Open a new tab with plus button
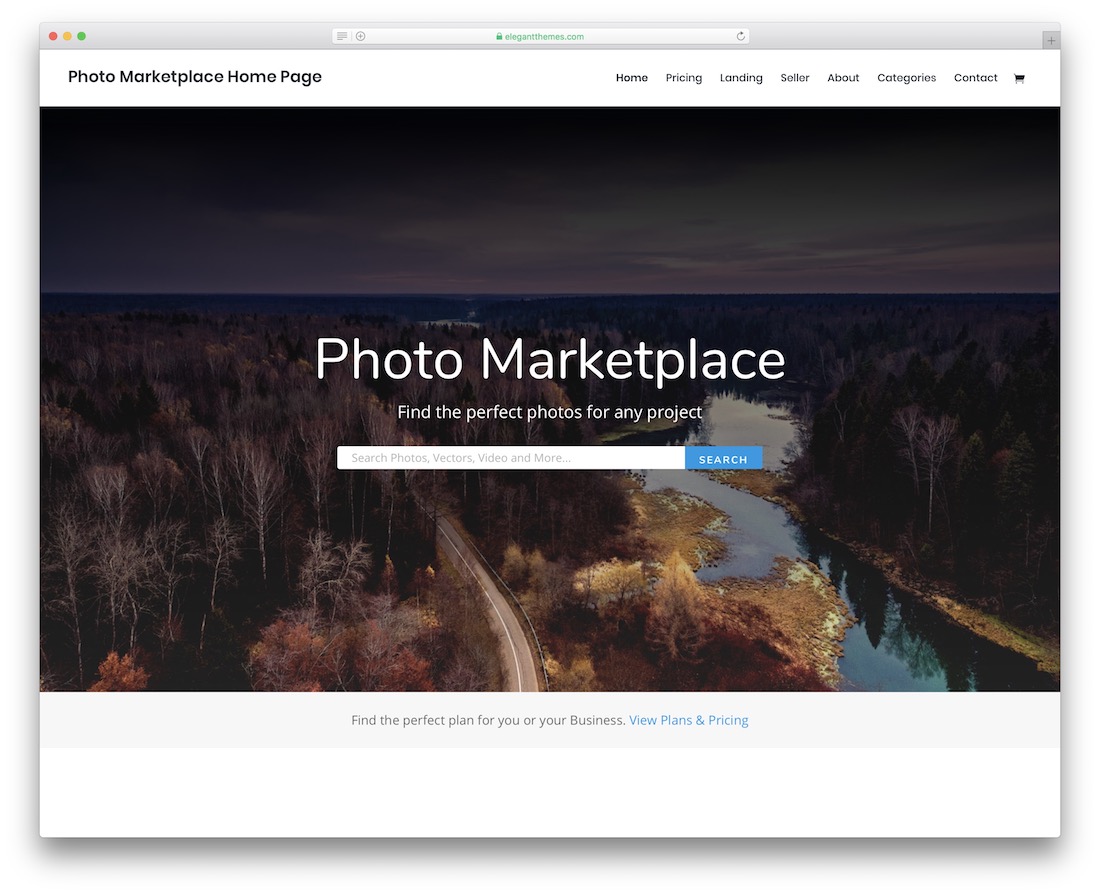Image resolution: width=1100 pixels, height=894 pixels. pyautogui.click(x=1050, y=41)
